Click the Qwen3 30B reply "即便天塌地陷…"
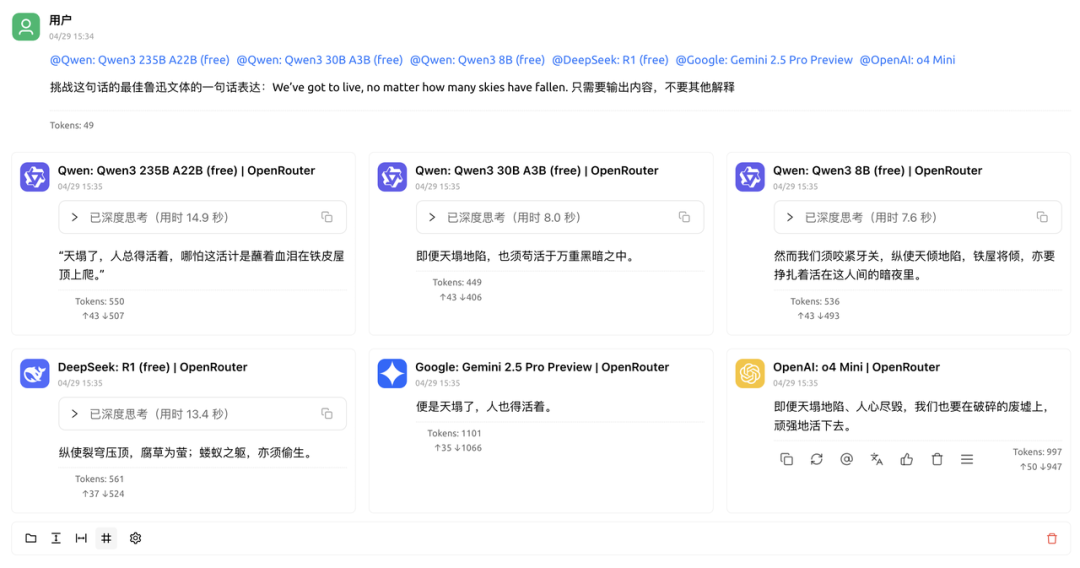Screen dimensions: 1080x568 point(526,256)
